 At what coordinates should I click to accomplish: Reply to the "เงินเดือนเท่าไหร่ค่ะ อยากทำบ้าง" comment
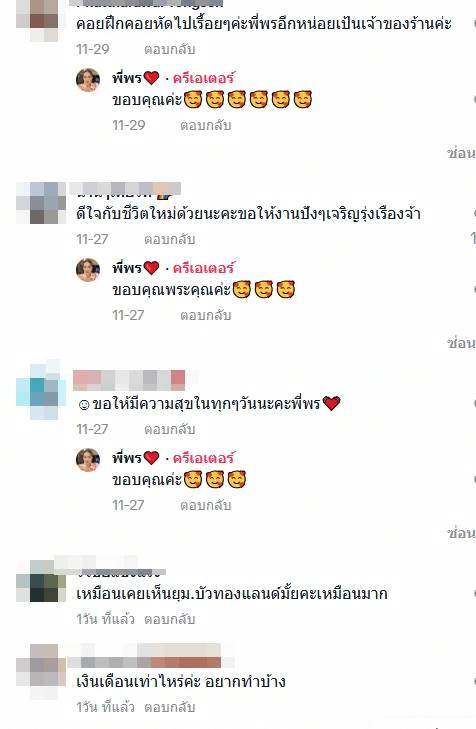(x=169, y=707)
